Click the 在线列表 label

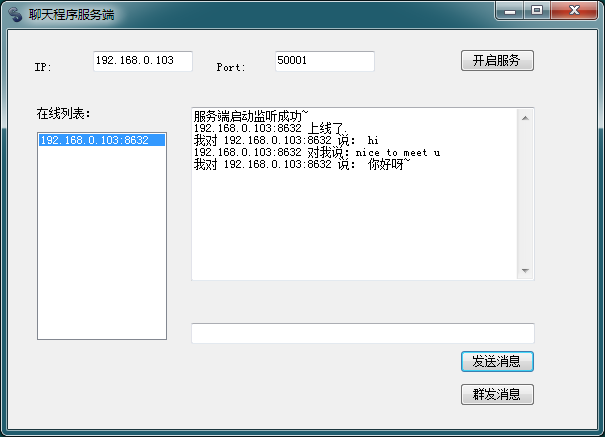[x=64, y=114]
